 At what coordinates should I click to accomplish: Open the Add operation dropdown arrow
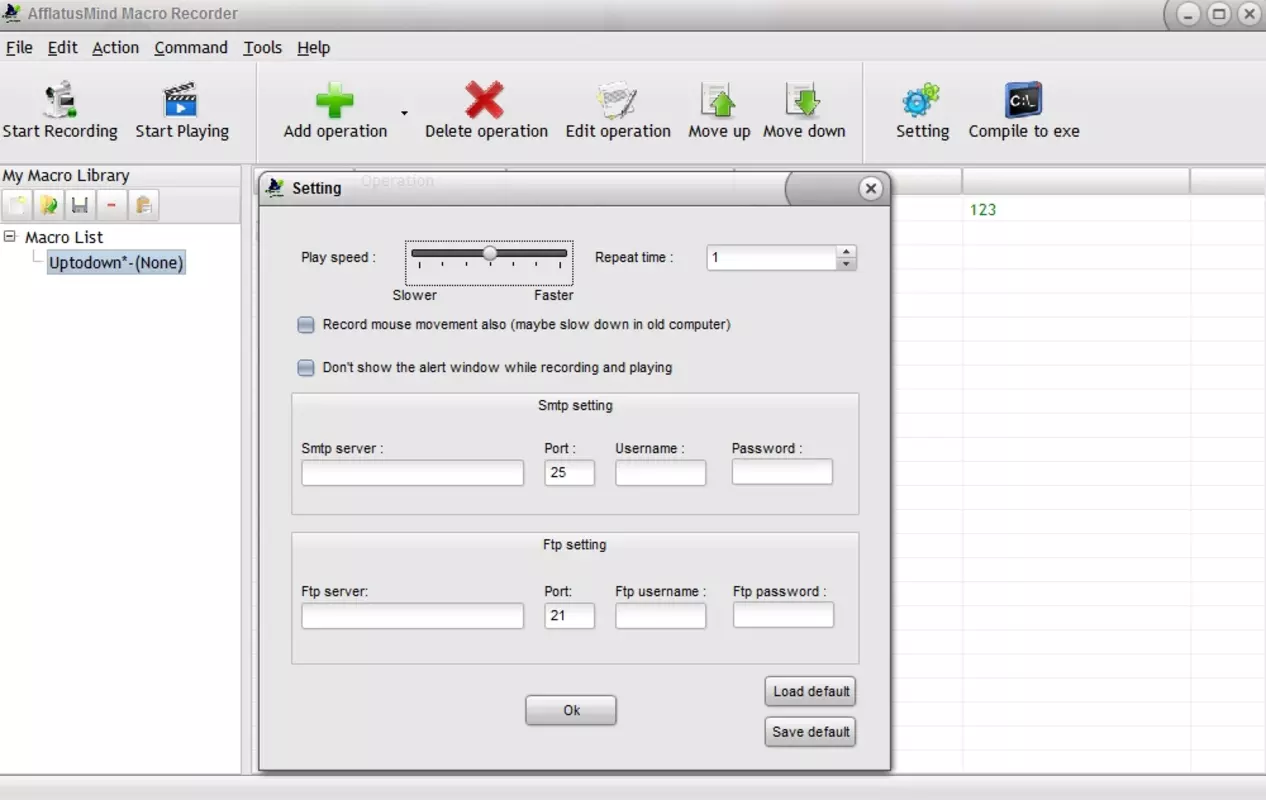pos(404,113)
